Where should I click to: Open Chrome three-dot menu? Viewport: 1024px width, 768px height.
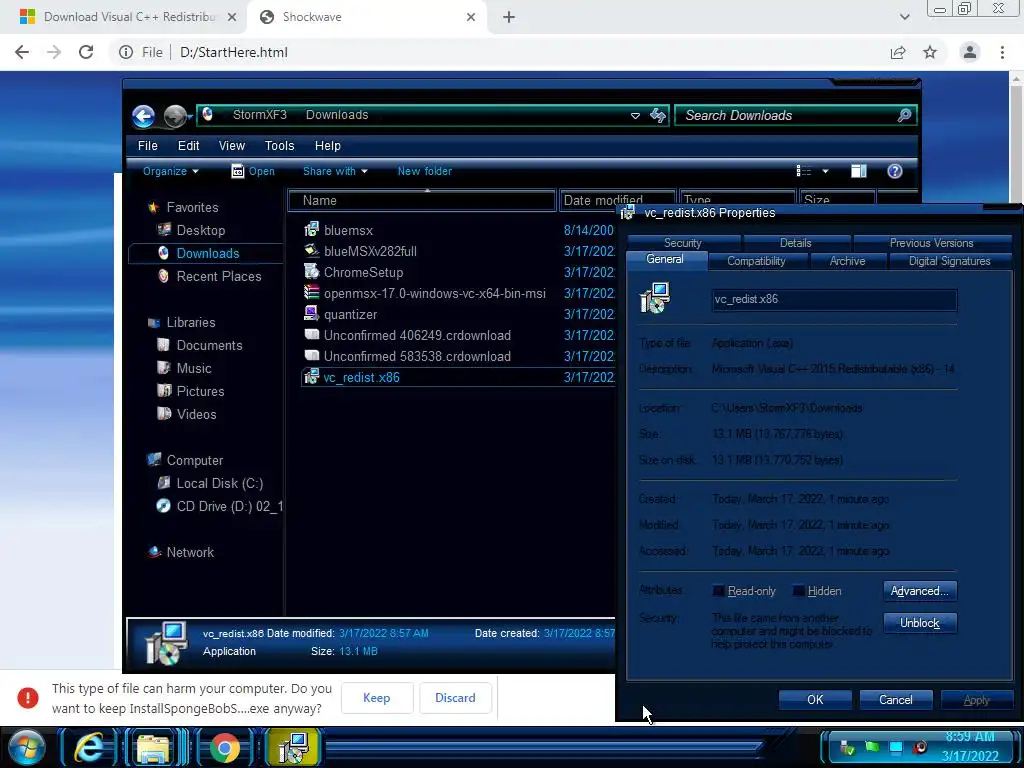point(1002,52)
